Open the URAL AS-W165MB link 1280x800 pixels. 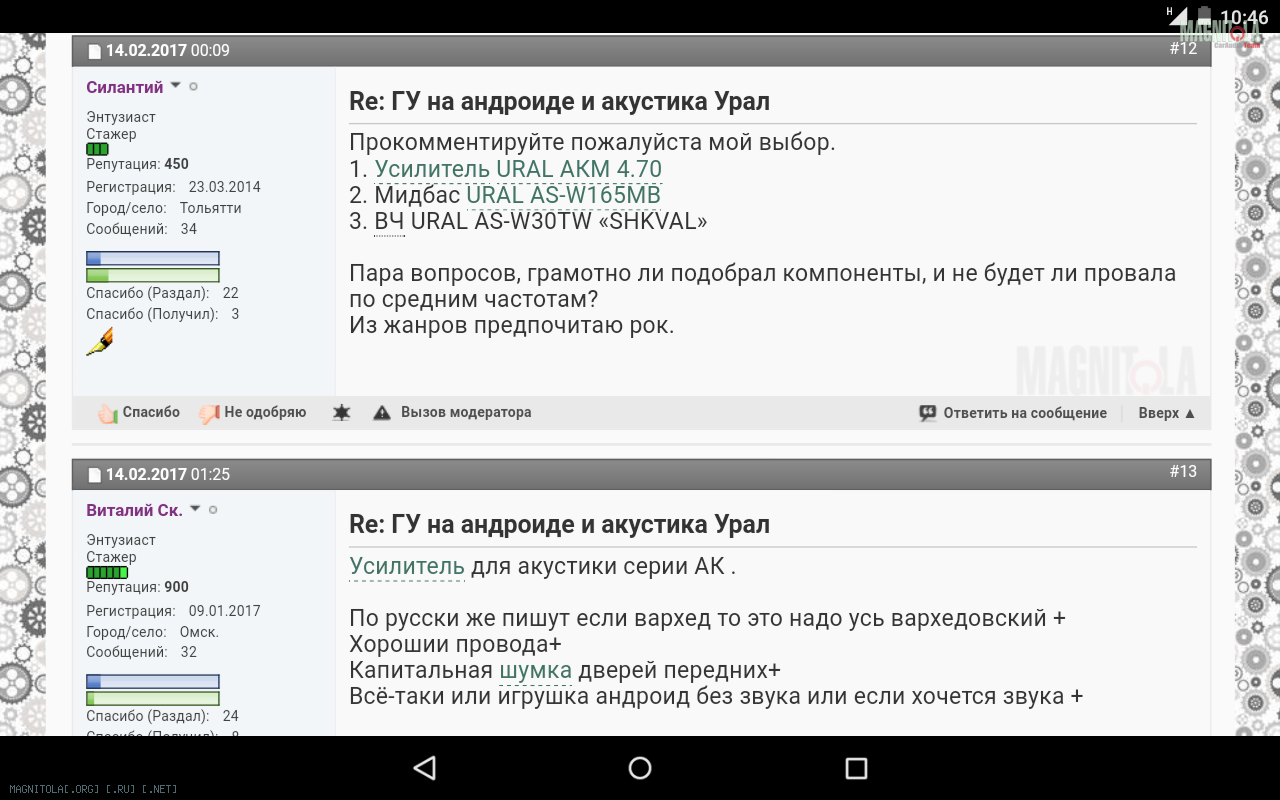pos(564,195)
